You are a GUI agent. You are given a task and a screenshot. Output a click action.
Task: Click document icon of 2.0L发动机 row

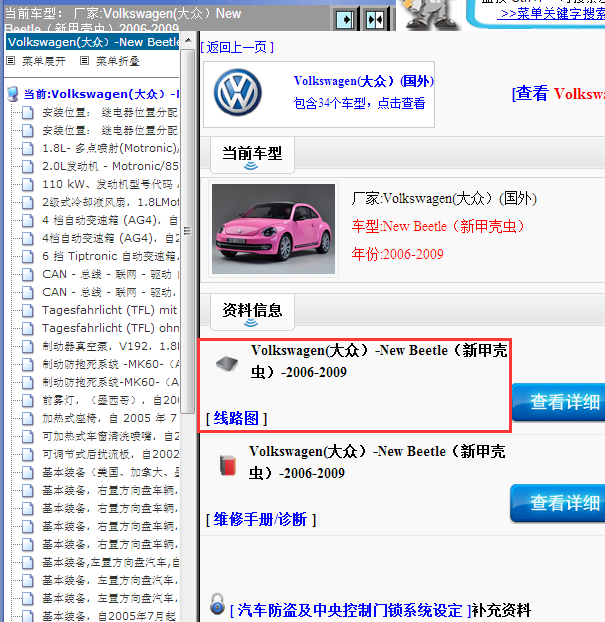pos(27,166)
